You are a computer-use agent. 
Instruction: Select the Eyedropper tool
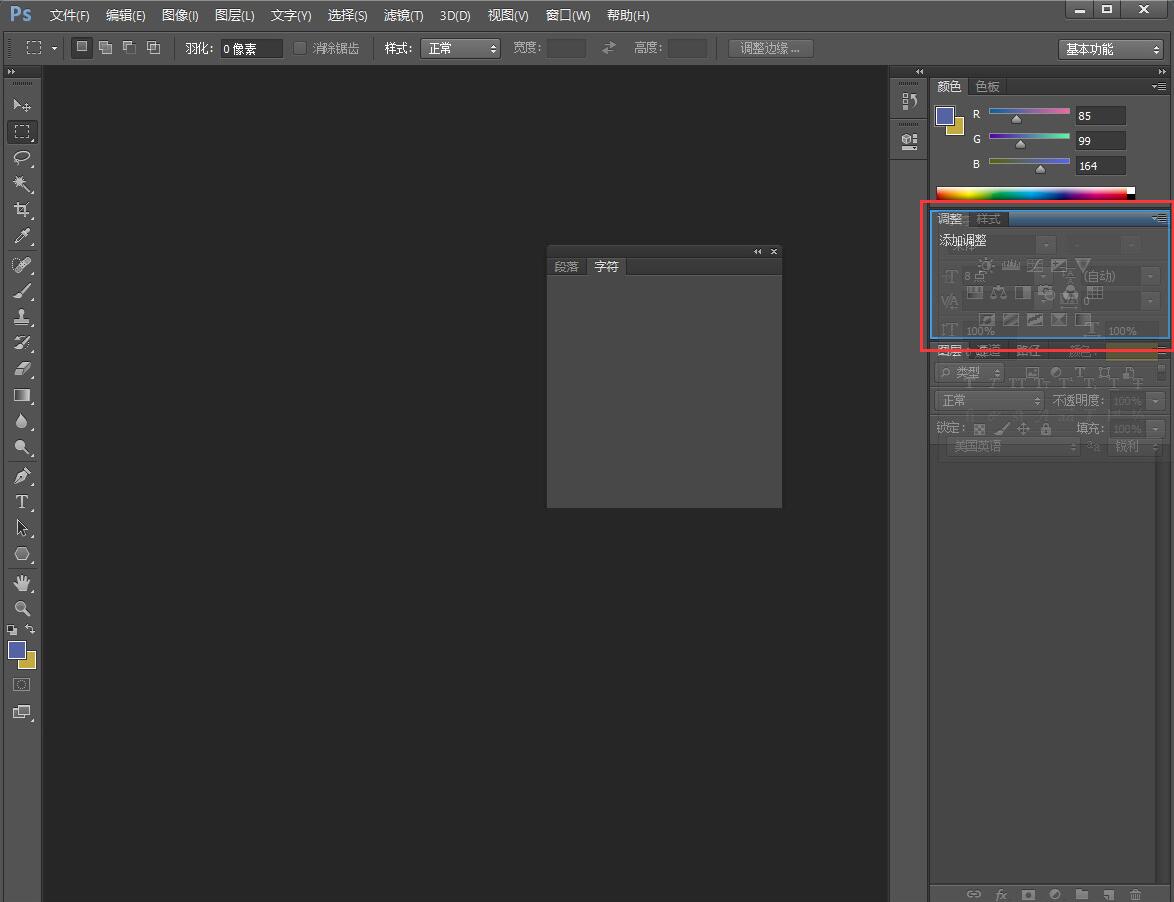(x=21, y=237)
